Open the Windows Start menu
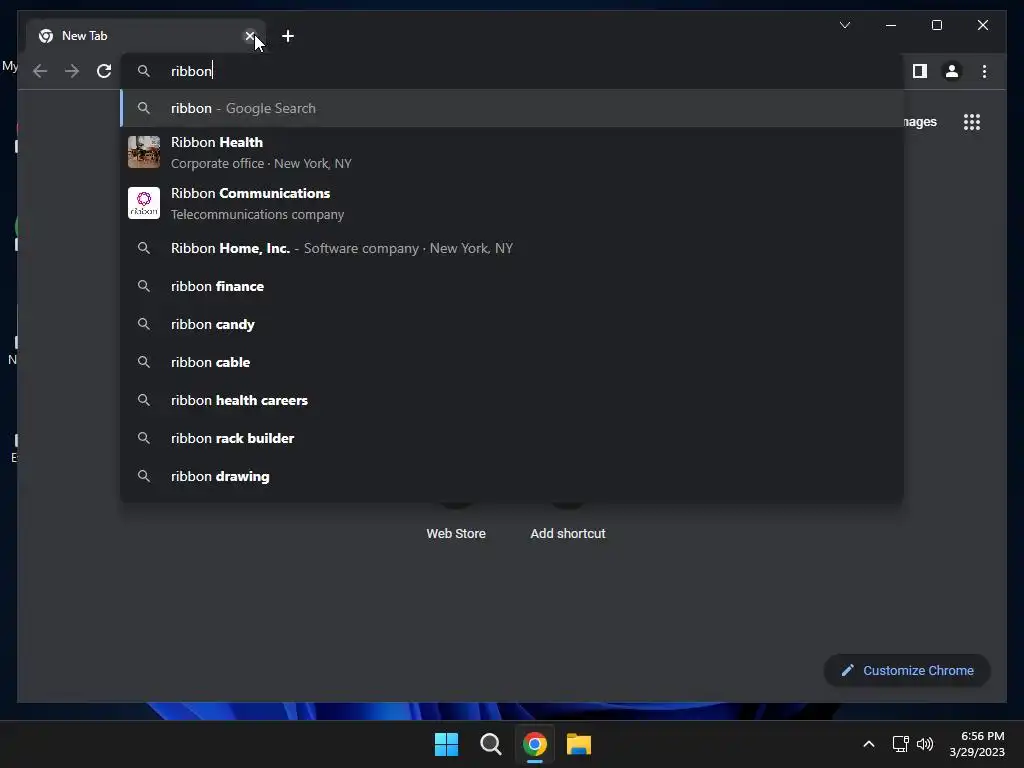 447,744
